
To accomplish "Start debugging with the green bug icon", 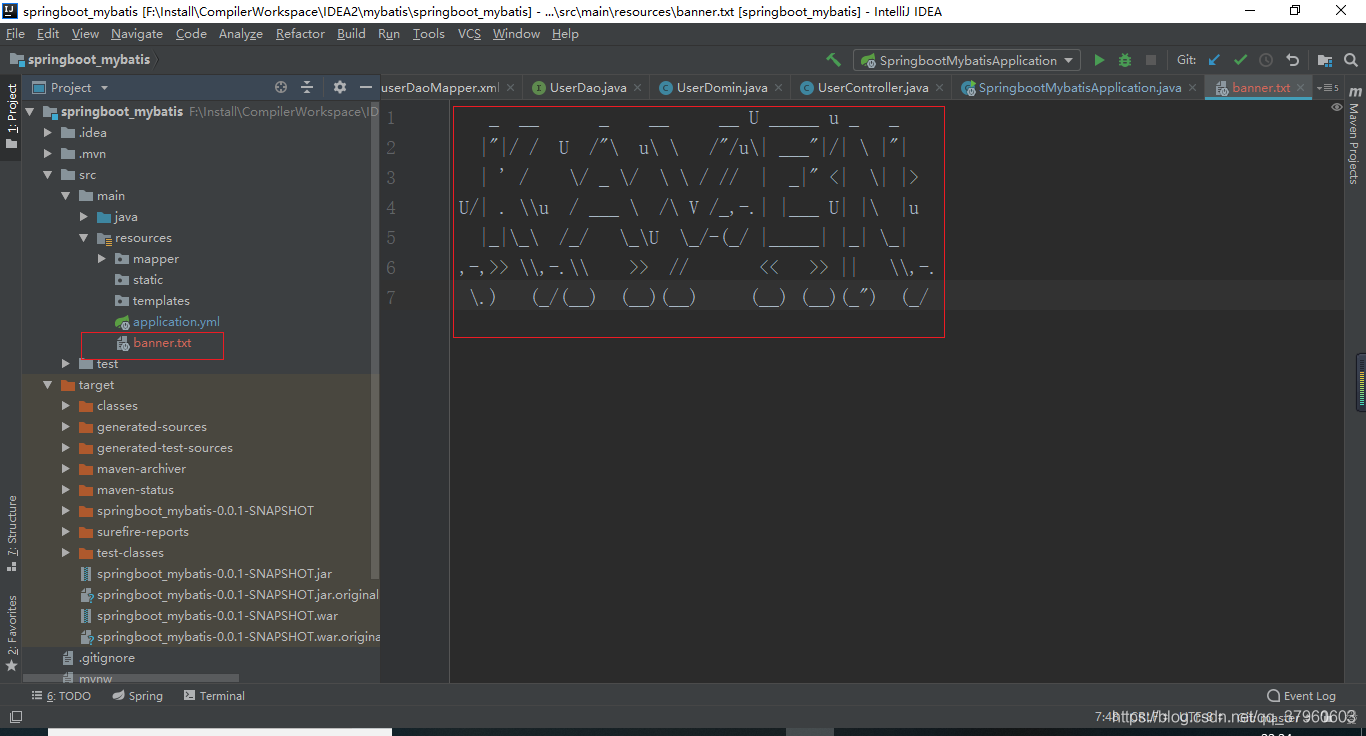I will point(1125,60).
